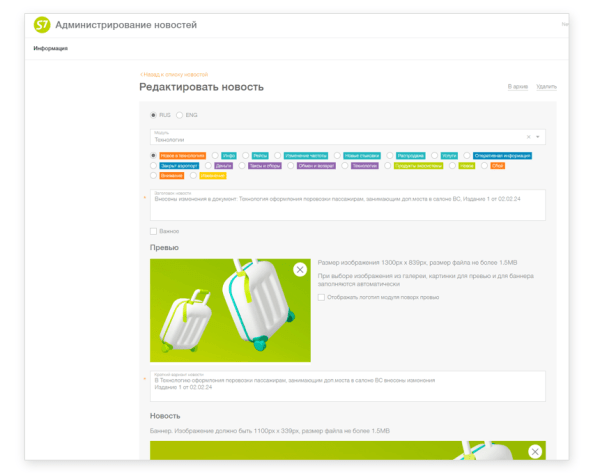Select the ENG language option

click(x=180, y=115)
